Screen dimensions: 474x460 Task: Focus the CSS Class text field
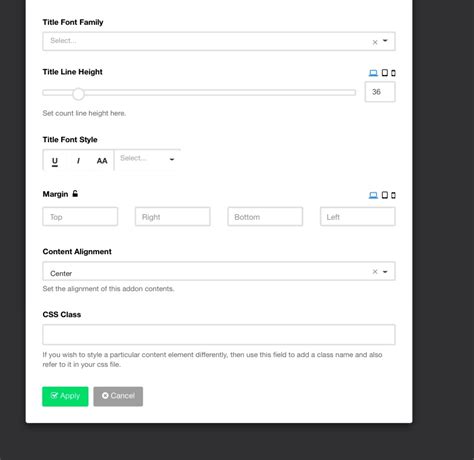click(x=219, y=334)
